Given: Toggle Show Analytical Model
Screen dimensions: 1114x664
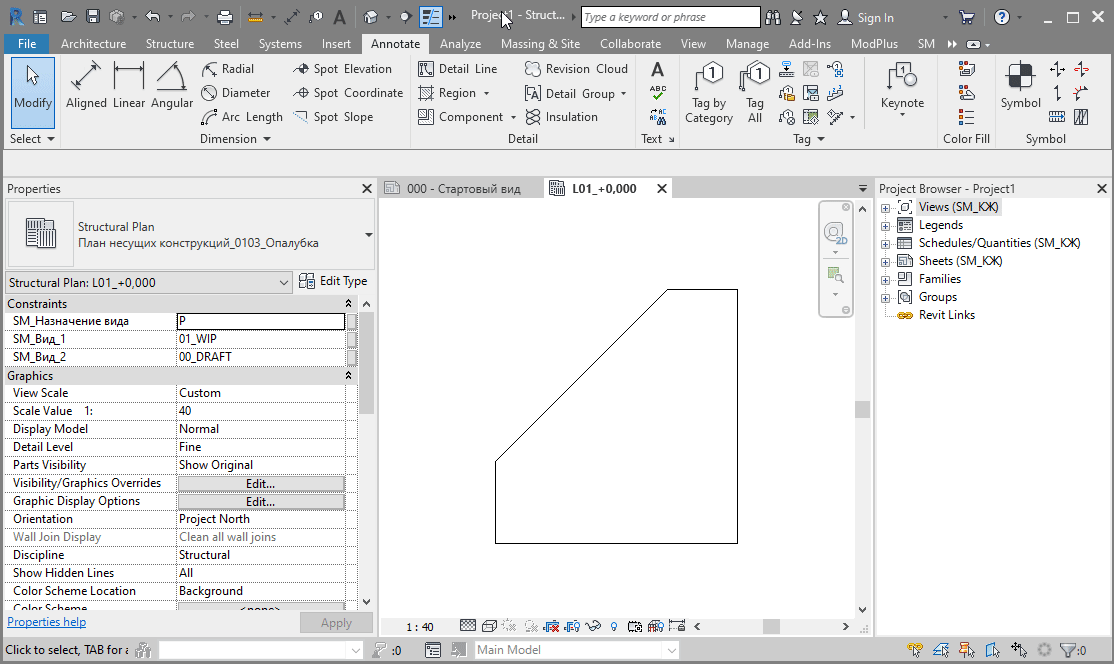Looking at the screenshot, I should 655,626.
